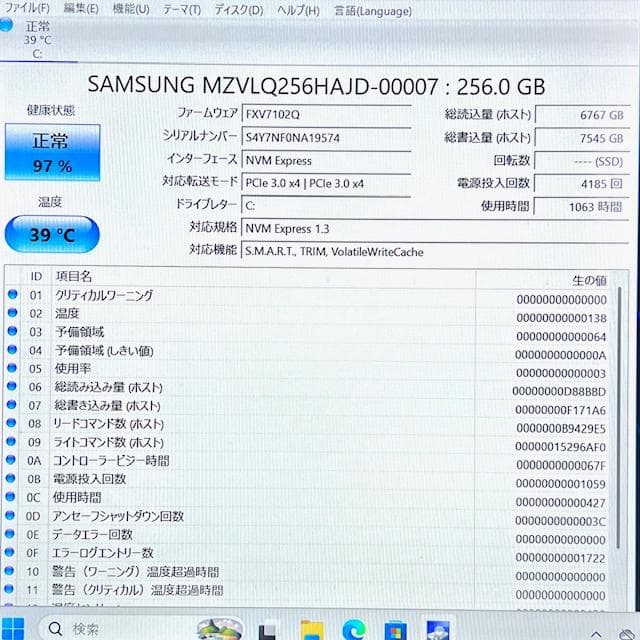The width and height of the screenshot is (640, 640).
Task: Click power-on count value 4185 回
Action: point(582,184)
